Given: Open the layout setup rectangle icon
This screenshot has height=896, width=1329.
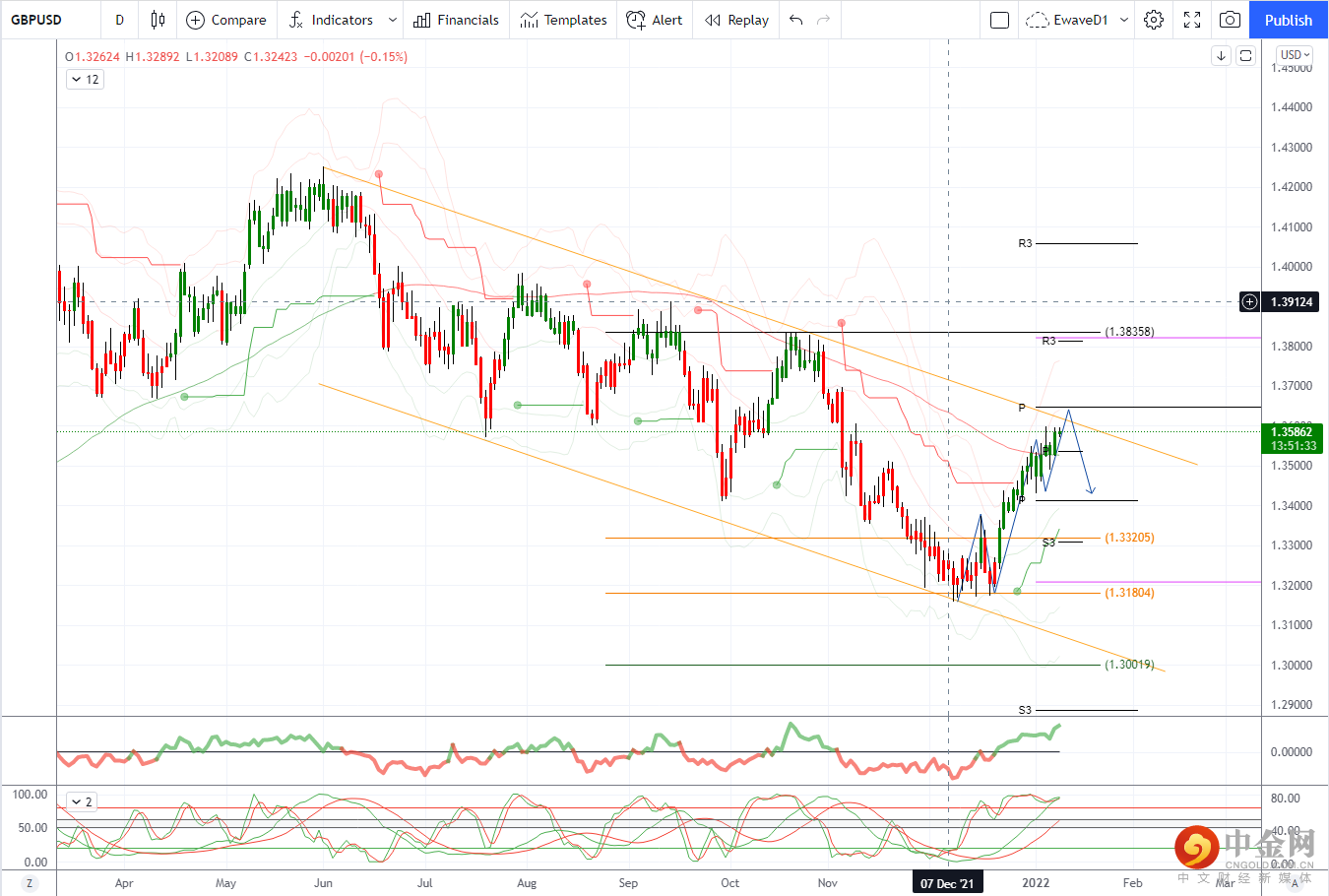Looking at the screenshot, I should tap(999, 20).
